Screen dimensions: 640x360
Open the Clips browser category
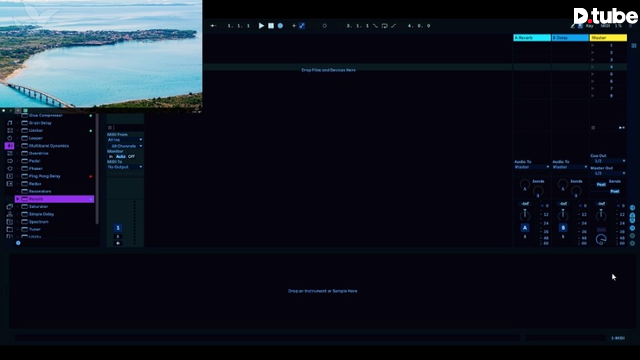pos(9,176)
